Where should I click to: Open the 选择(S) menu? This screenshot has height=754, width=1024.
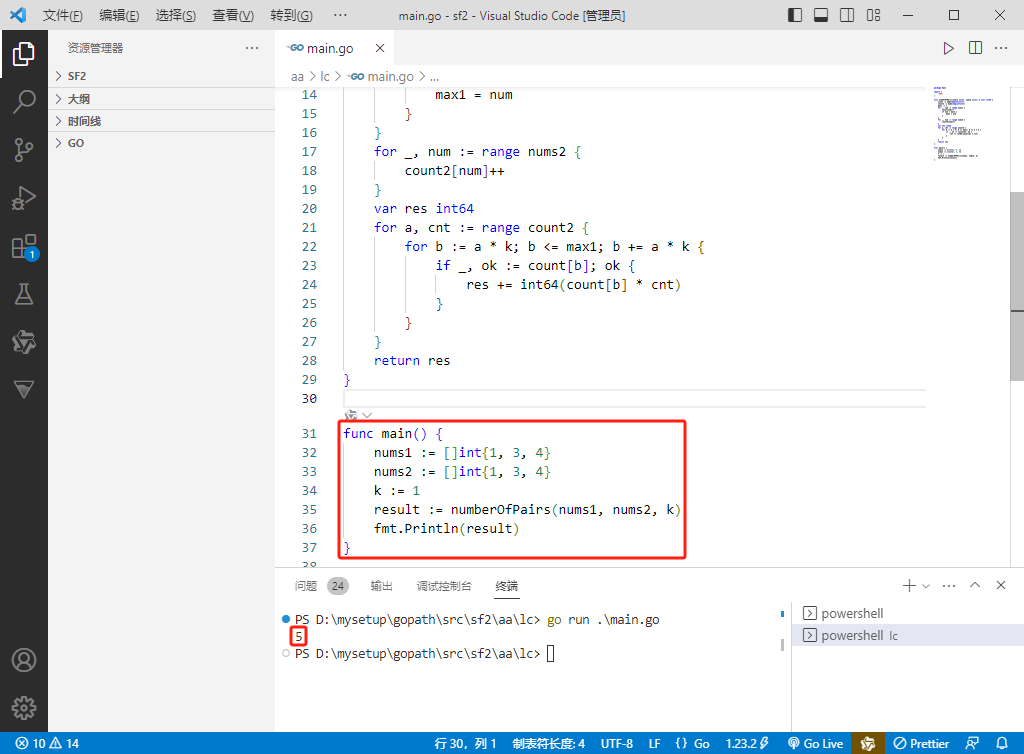click(176, 15)
